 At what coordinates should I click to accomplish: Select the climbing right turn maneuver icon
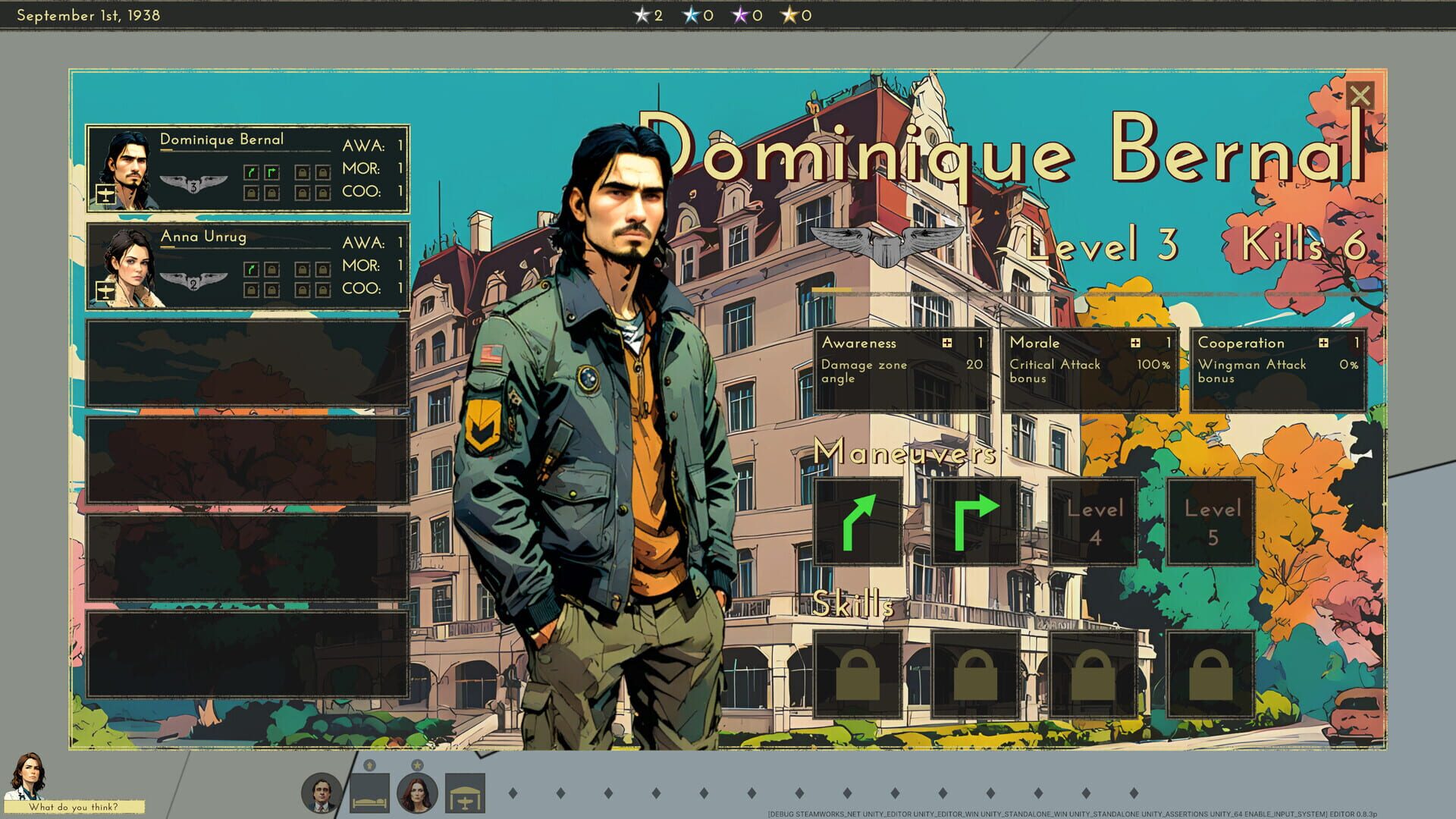pos(858,522)
